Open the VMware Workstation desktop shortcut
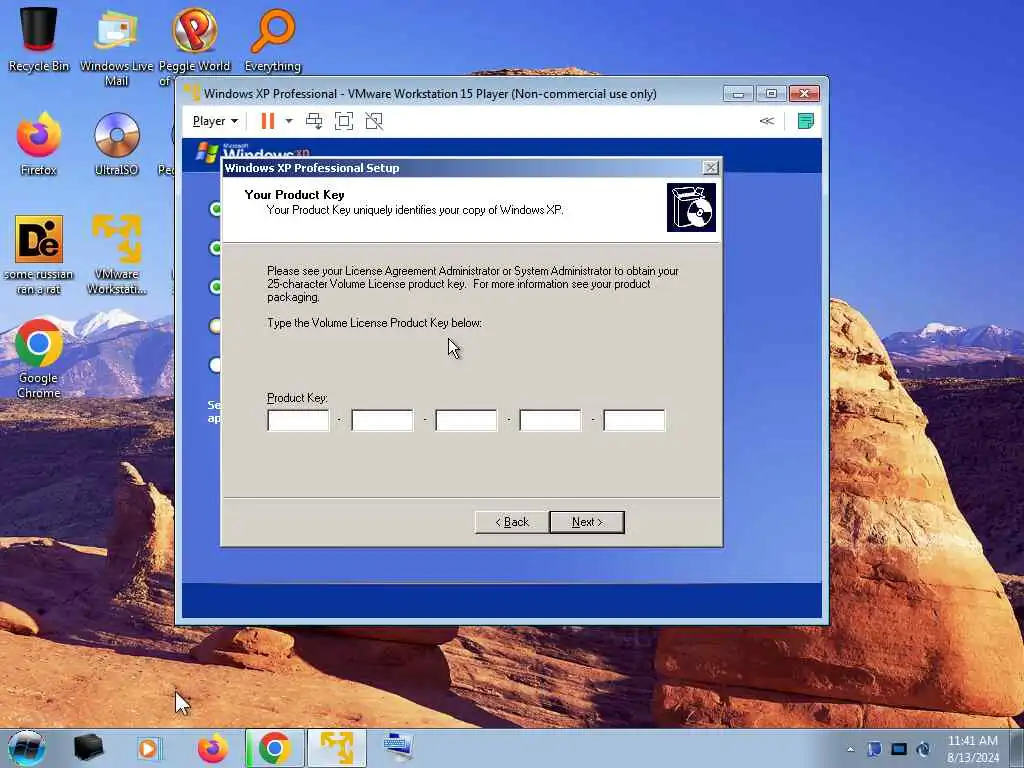This screenshot has width=1024, height=768. (116, 255)
